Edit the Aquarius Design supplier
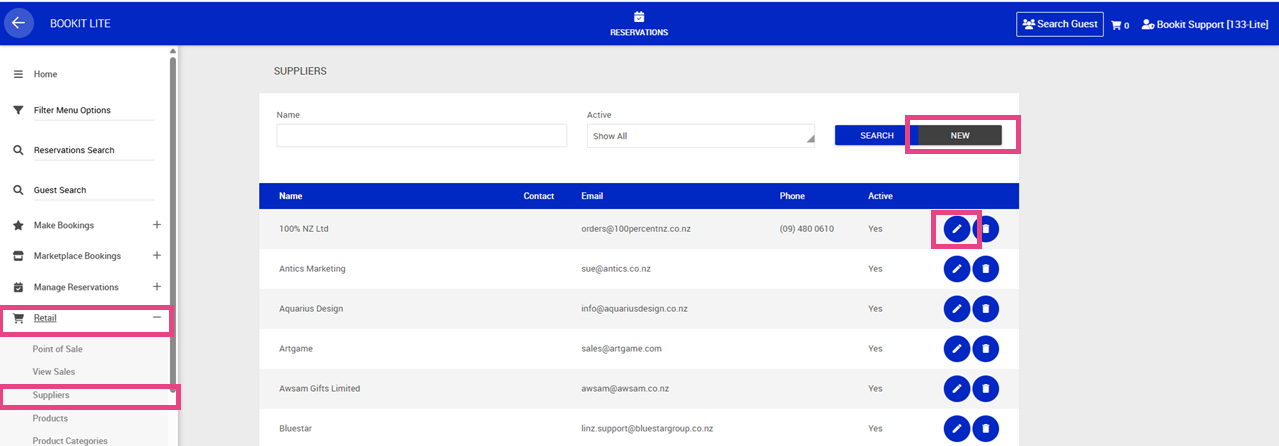The width and height of the screenshot is (1279, 446). [x=957, y=309]
